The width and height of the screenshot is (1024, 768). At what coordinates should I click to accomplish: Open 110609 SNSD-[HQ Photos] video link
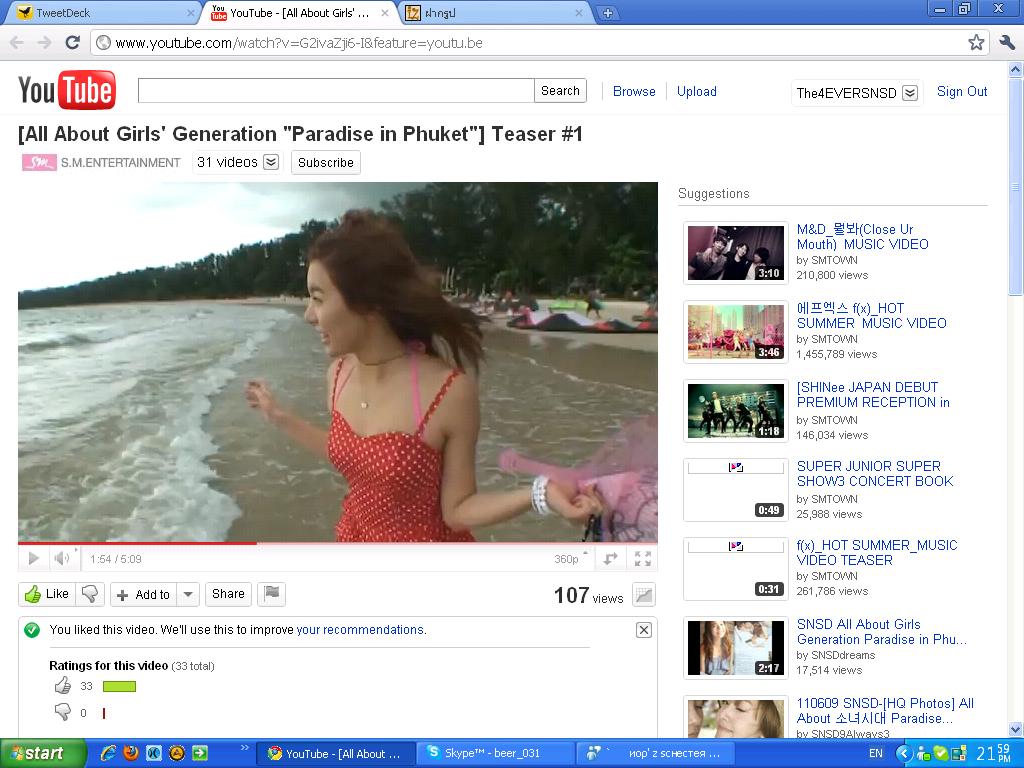coord(885,711)
